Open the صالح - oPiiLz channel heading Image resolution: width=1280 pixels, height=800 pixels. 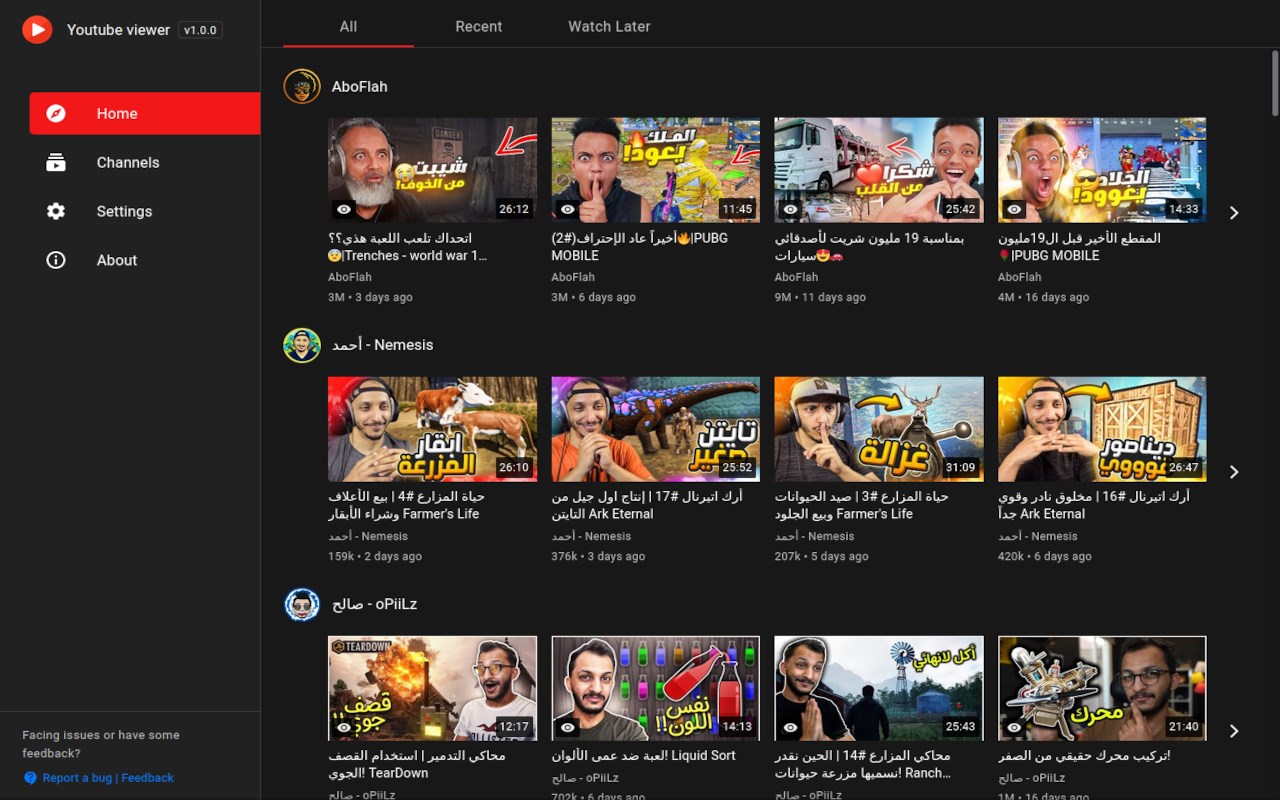click(x=375, y=604)
